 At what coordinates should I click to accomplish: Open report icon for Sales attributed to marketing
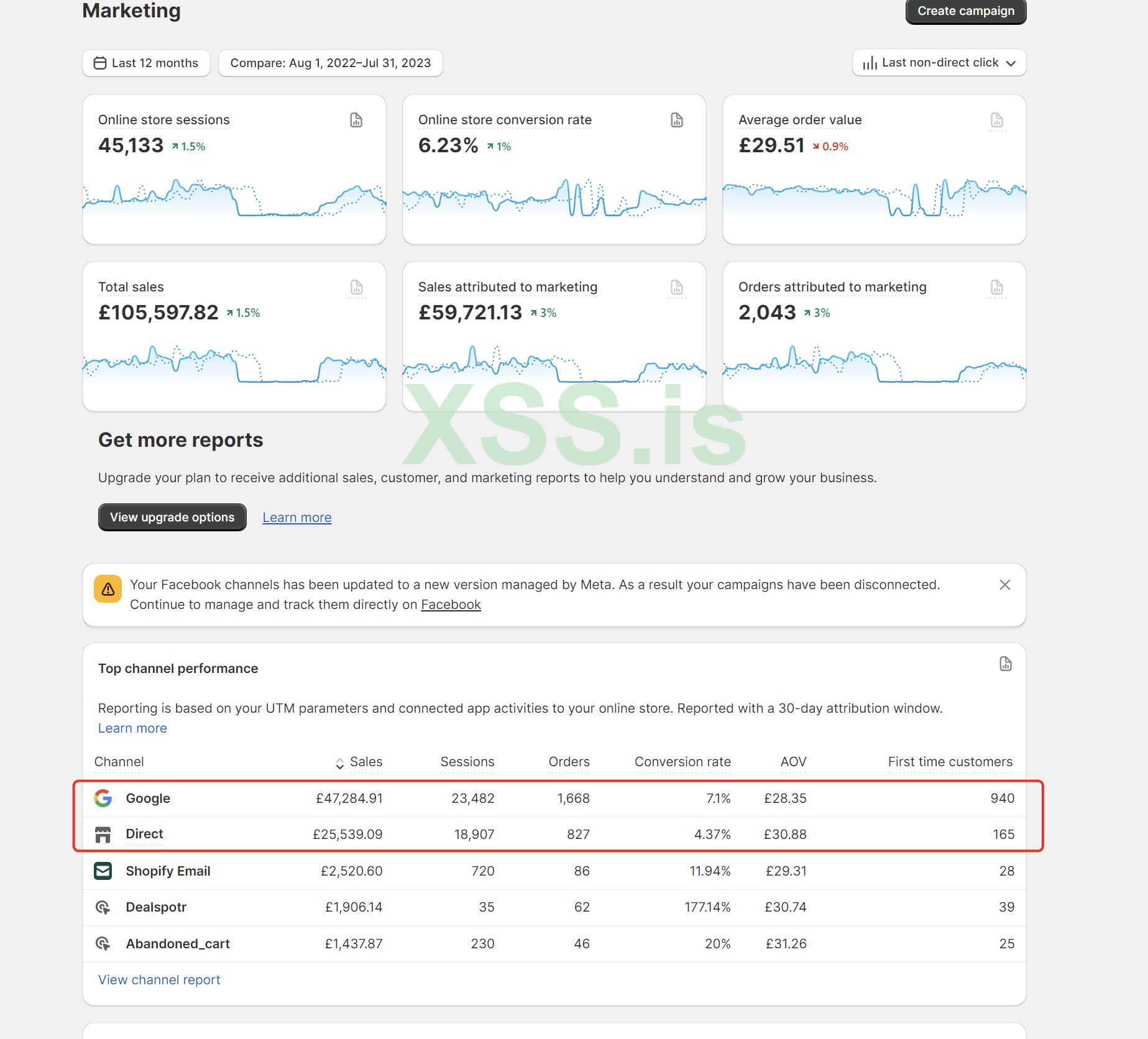677,287
